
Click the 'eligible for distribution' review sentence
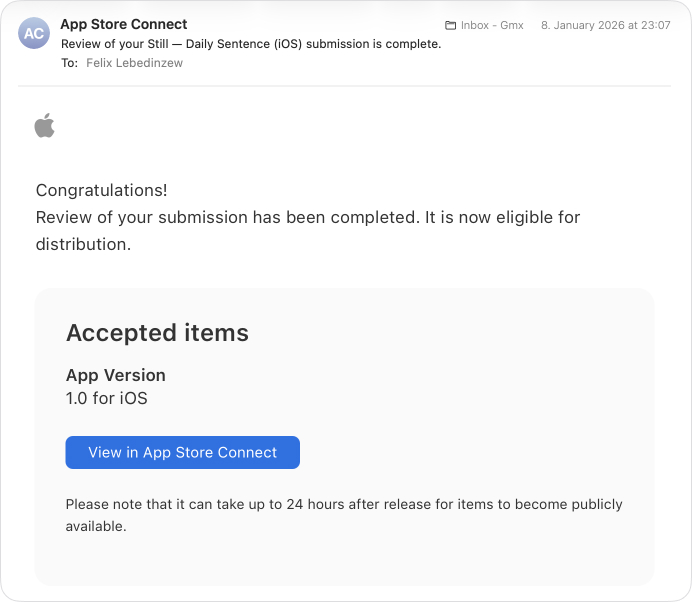[308, 231]
